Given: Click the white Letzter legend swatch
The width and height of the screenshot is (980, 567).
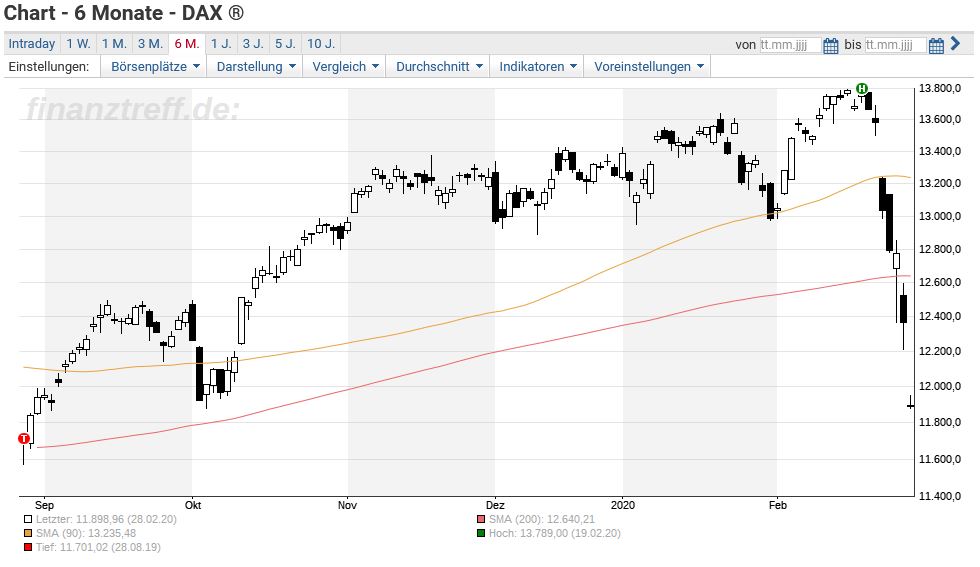Looking at the screenshot, I should coord(28,519).
